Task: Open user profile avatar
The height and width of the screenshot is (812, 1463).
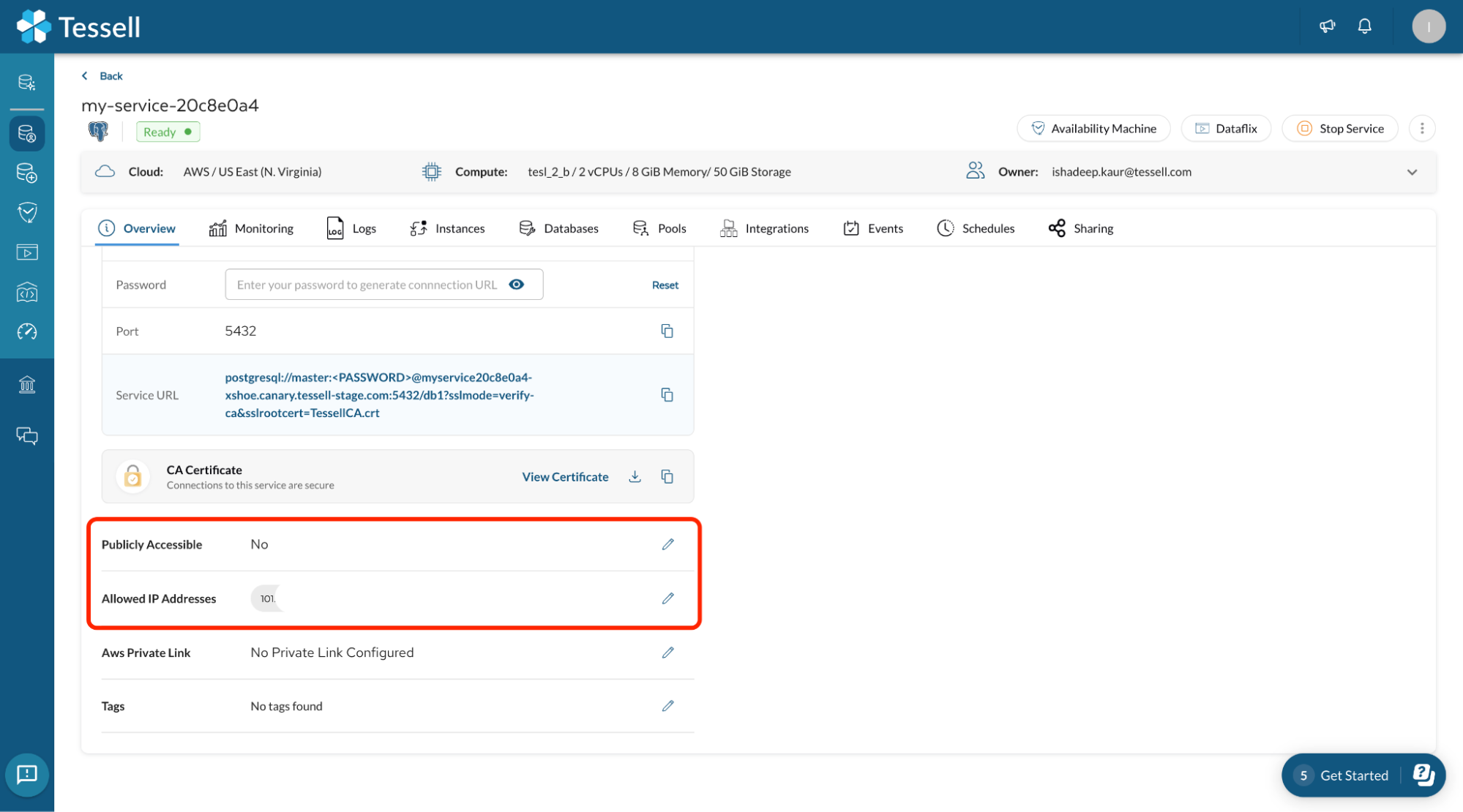Action: point(1428,26)
